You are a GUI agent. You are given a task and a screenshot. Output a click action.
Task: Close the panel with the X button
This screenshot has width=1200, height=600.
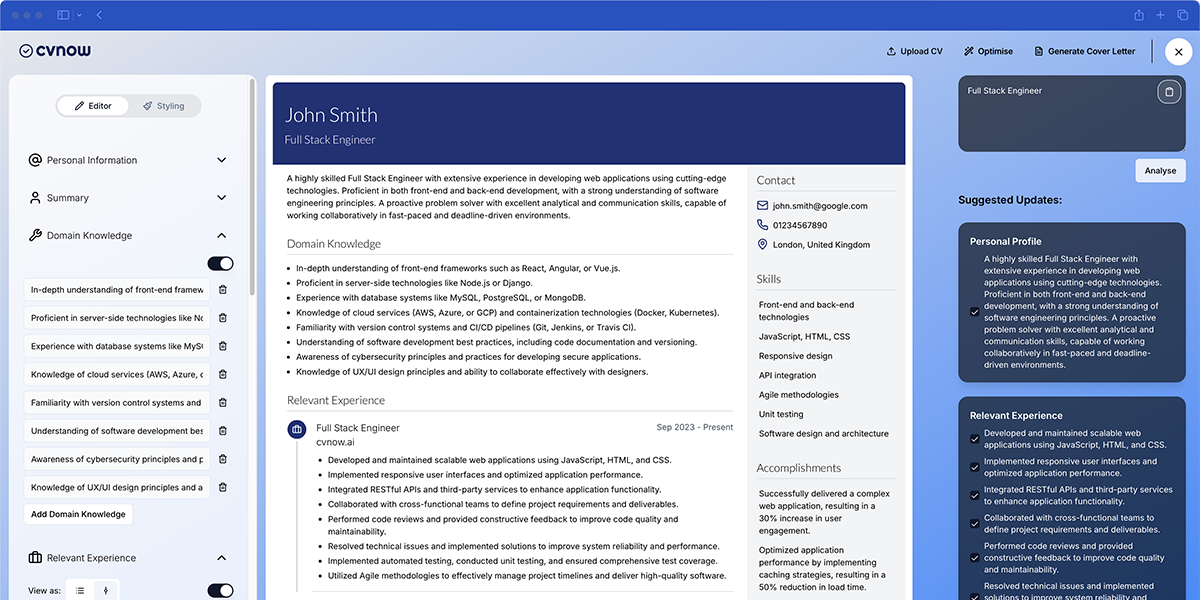(x=1179, y=52)
